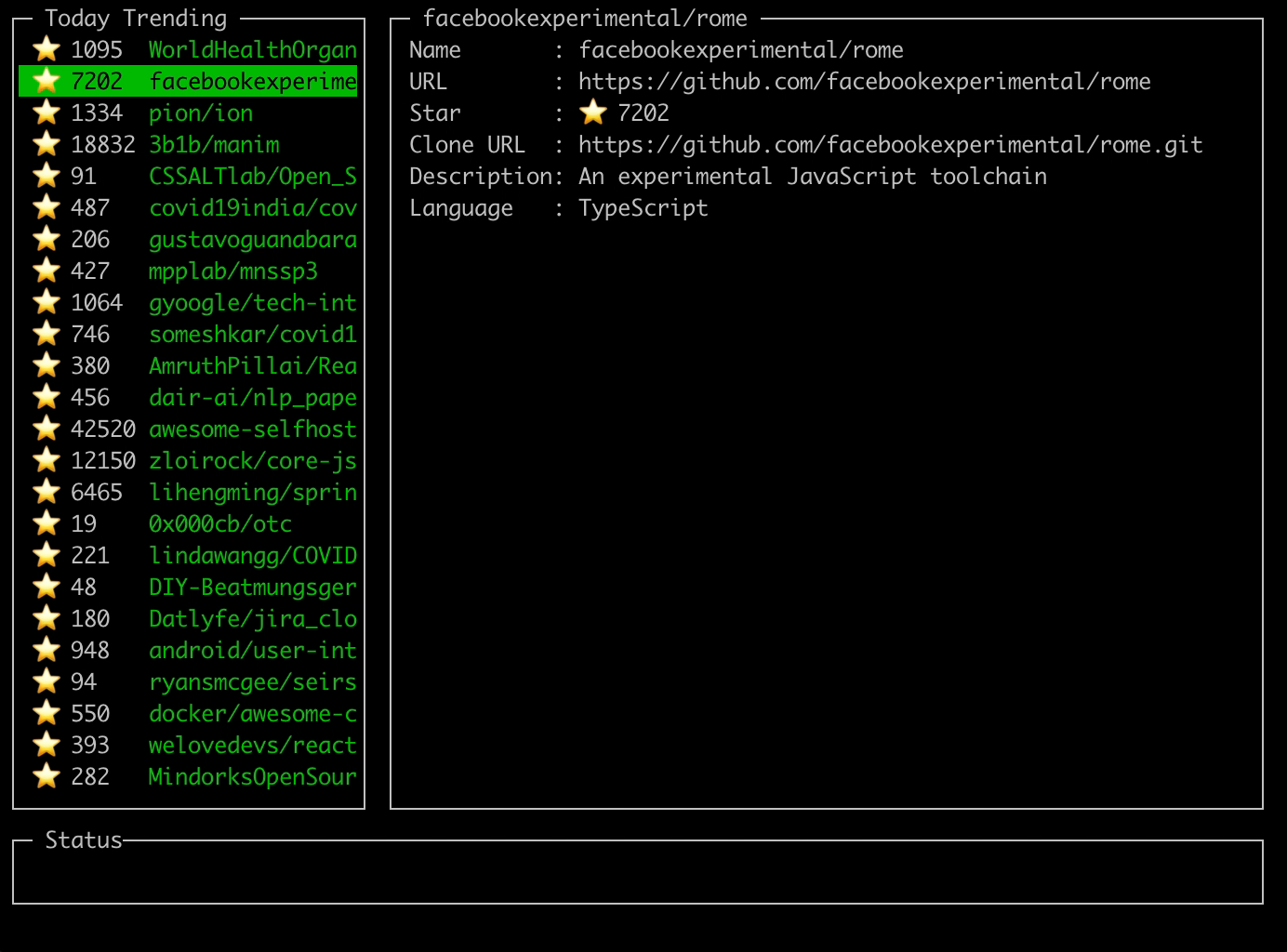Screen dimensions: 1287x952
Task: Click the star icon beside dair-ai/nlp_pape
Action: coord(46,397)
